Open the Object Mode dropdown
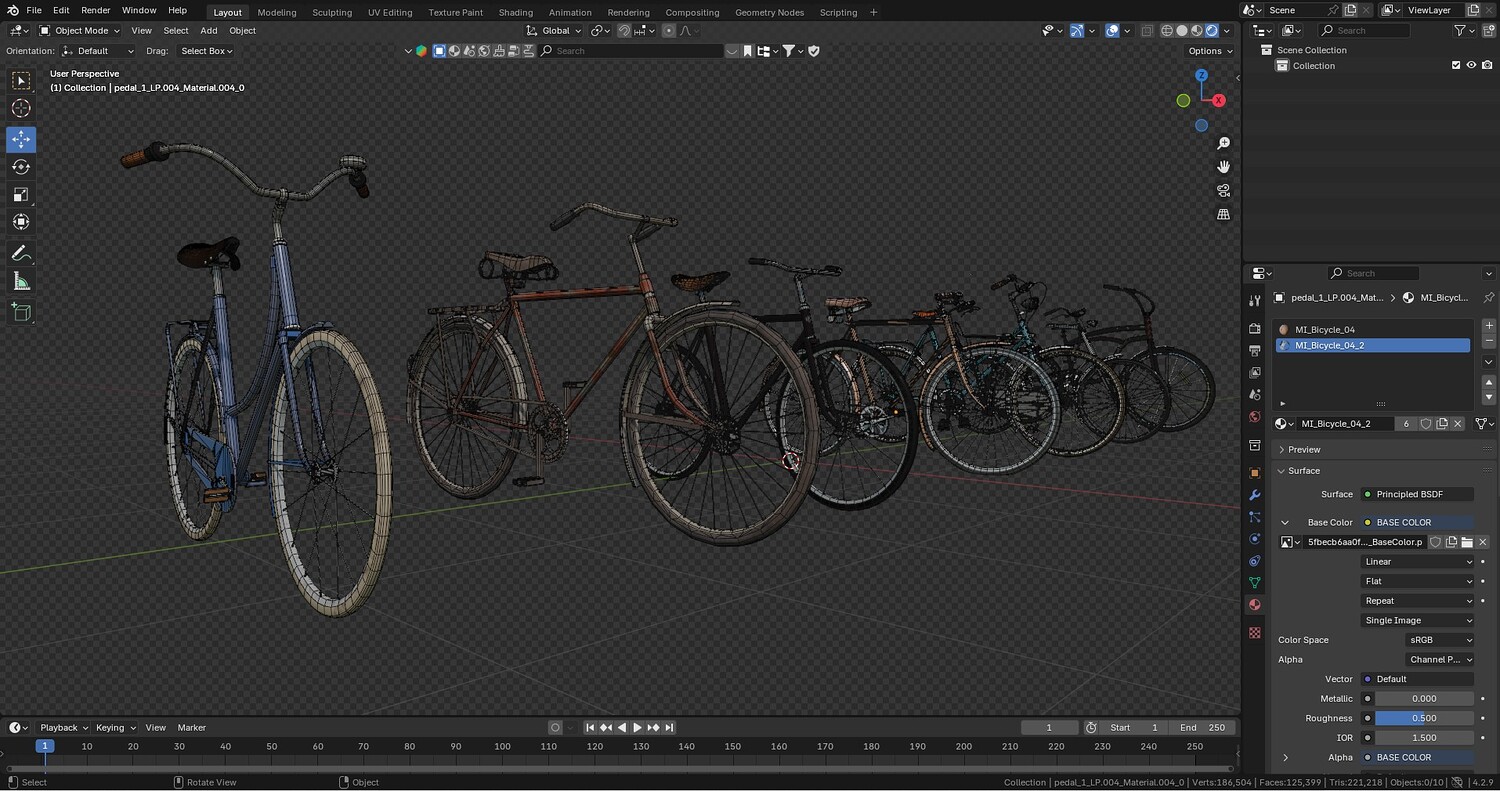Screen dimensions: 1500x791 (82, 31)
